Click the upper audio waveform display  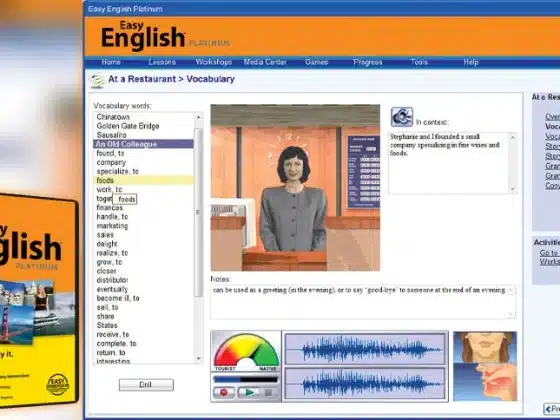(365, 349)
